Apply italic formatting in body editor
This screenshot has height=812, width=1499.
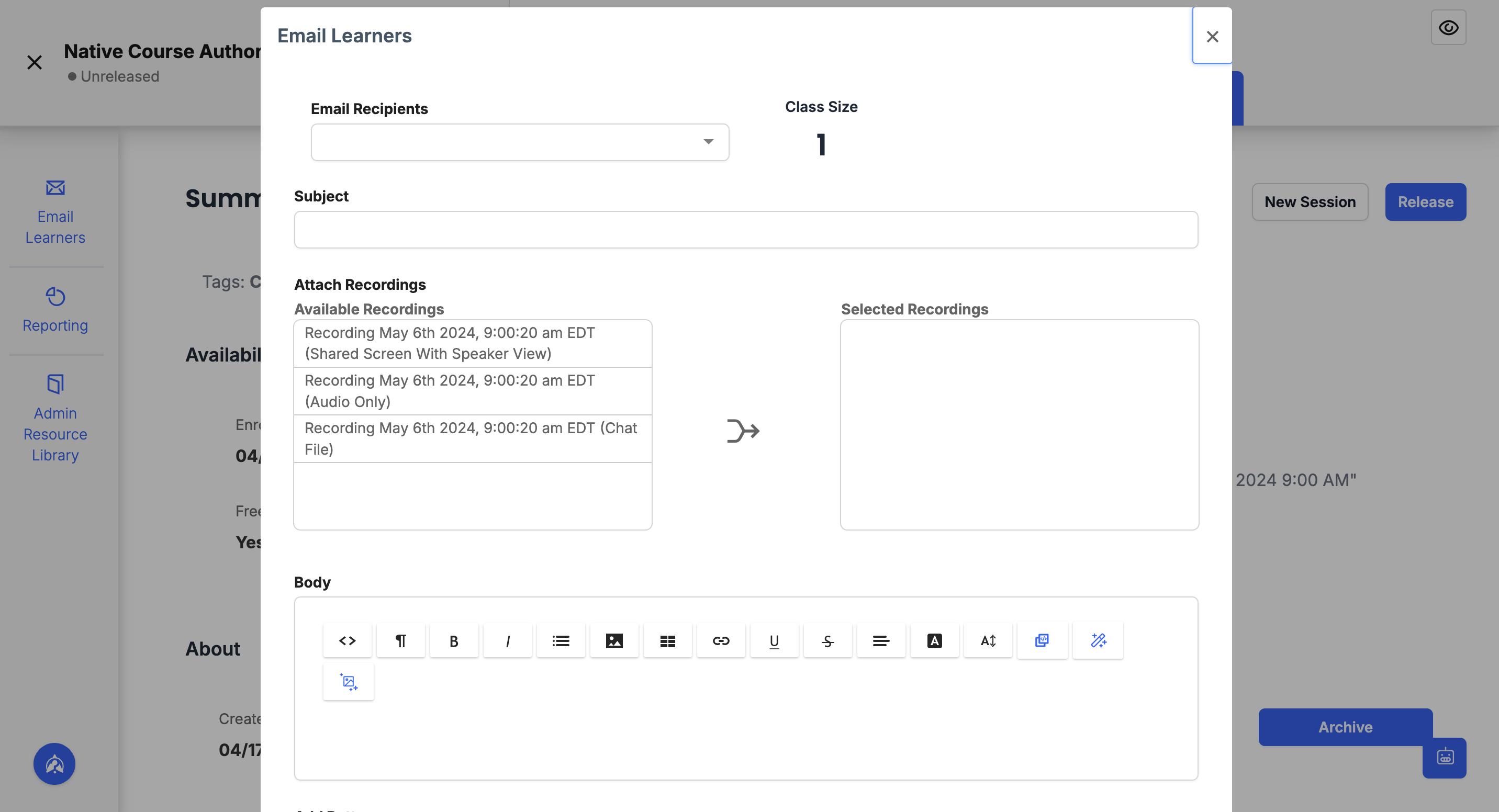click(507, 640)
